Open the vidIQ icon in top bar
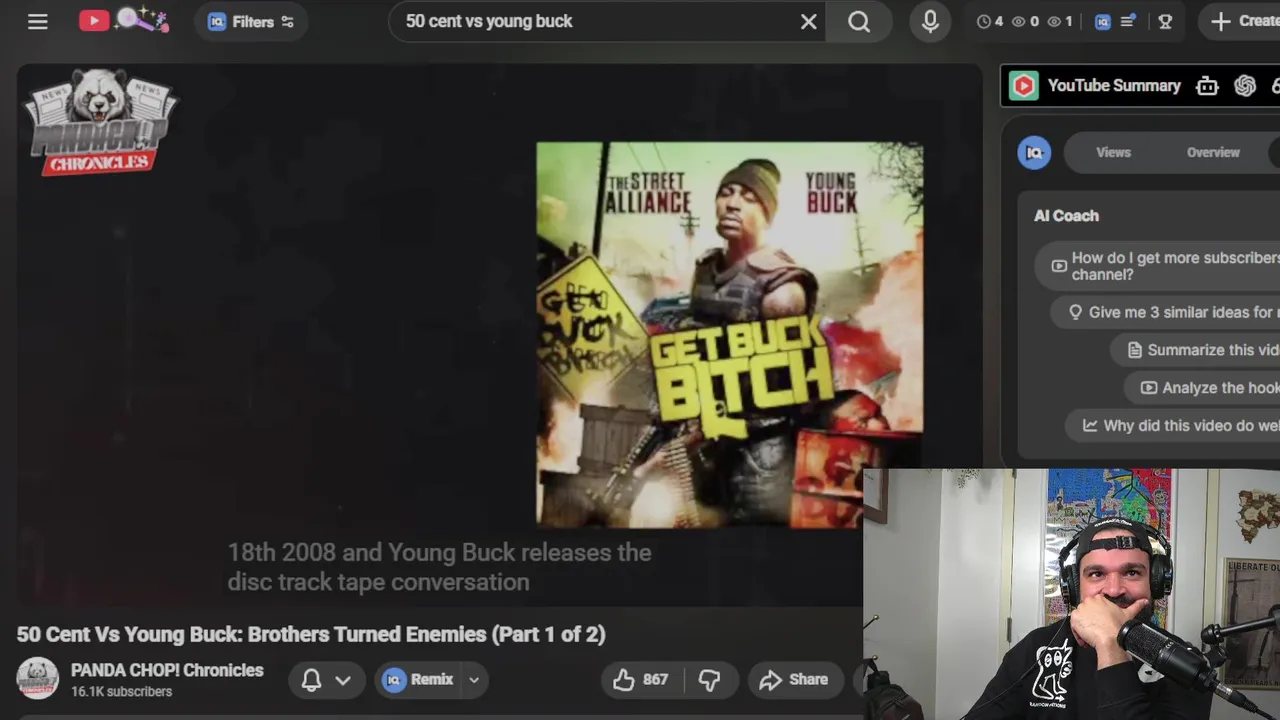The height and width of the screenshot is (720, 1280). tap(1102, 21)
